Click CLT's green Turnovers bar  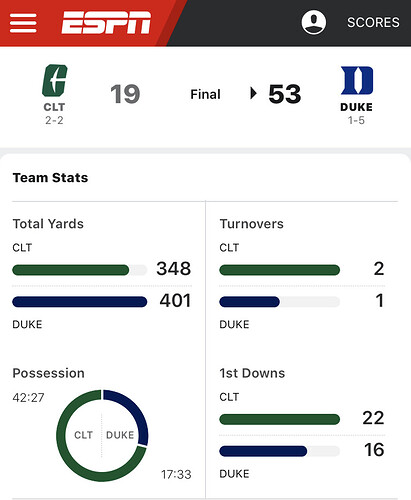(280, 270)
